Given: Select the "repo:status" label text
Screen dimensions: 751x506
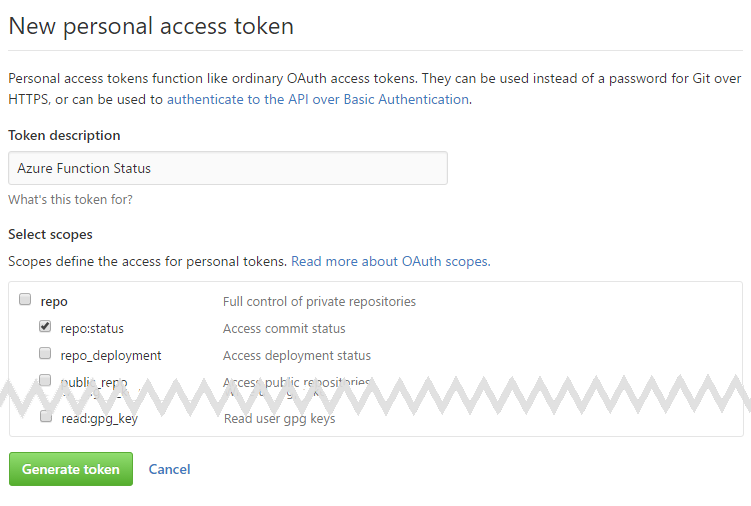Looking at the screenshot, I should click(x=92, y=328).
